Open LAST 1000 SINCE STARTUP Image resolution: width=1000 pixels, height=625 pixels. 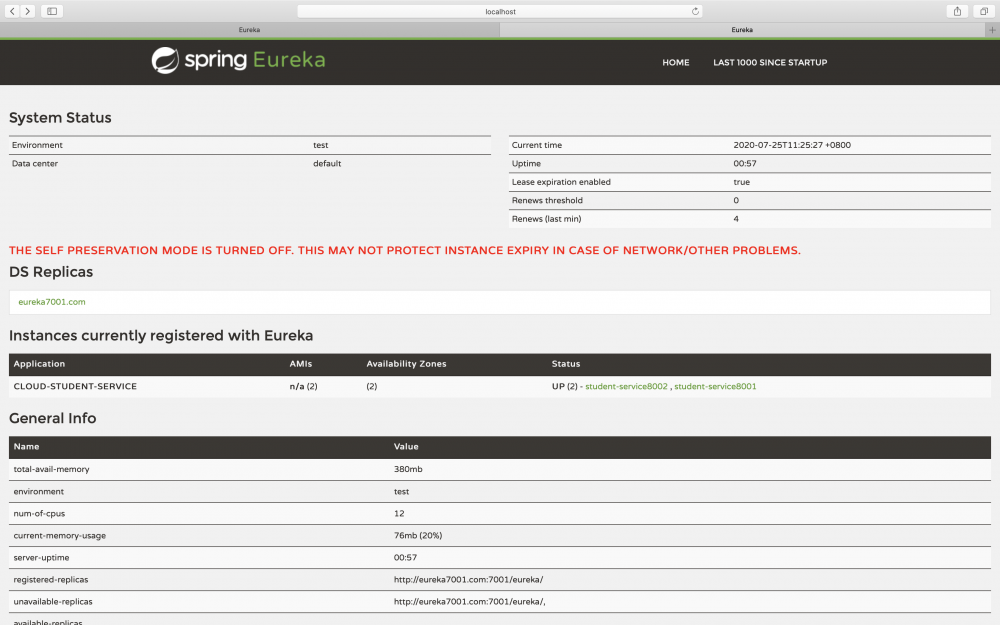pyautogui.click(x=770, y=62)
